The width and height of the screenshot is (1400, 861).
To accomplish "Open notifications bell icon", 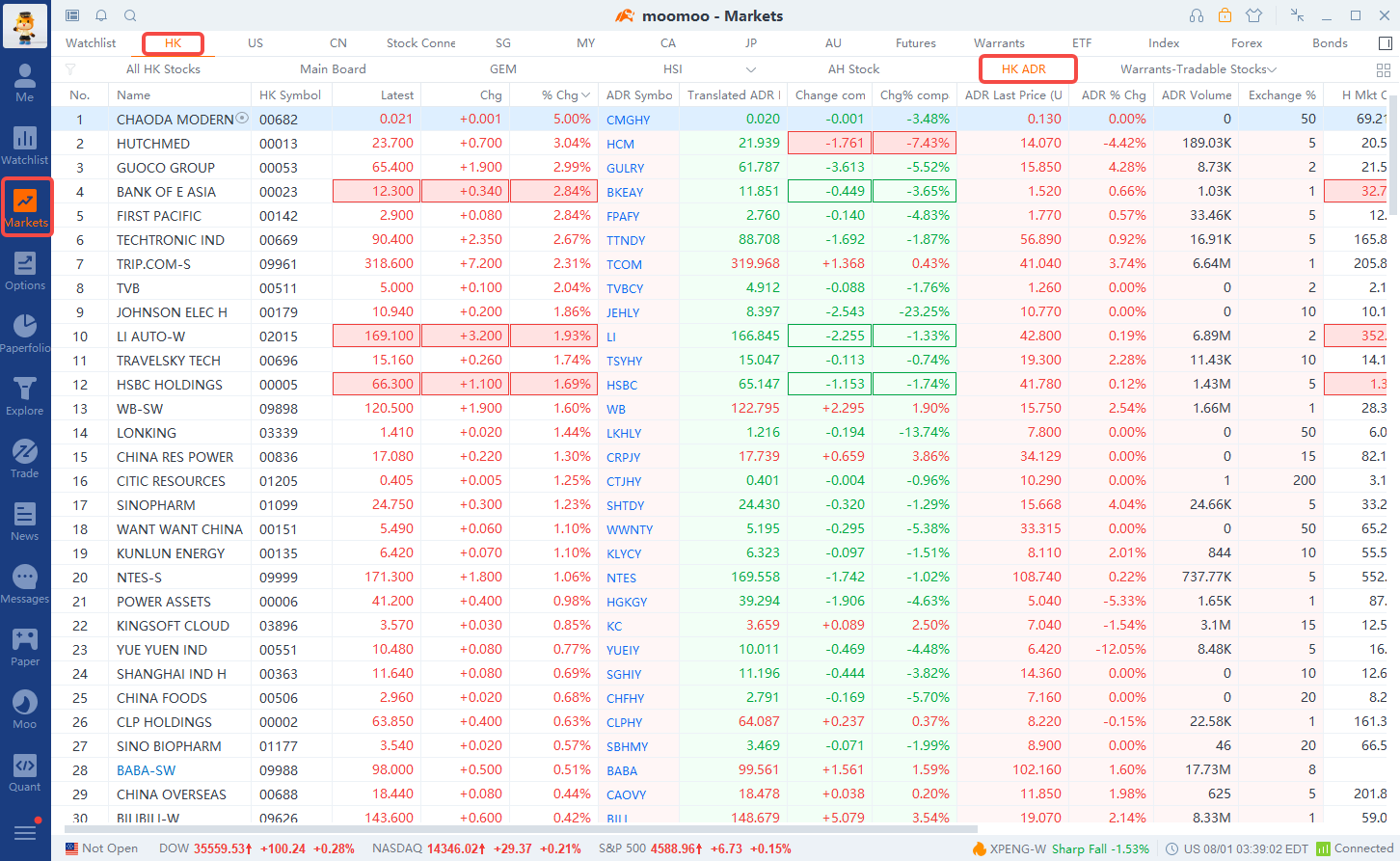I will pos(101,15).
